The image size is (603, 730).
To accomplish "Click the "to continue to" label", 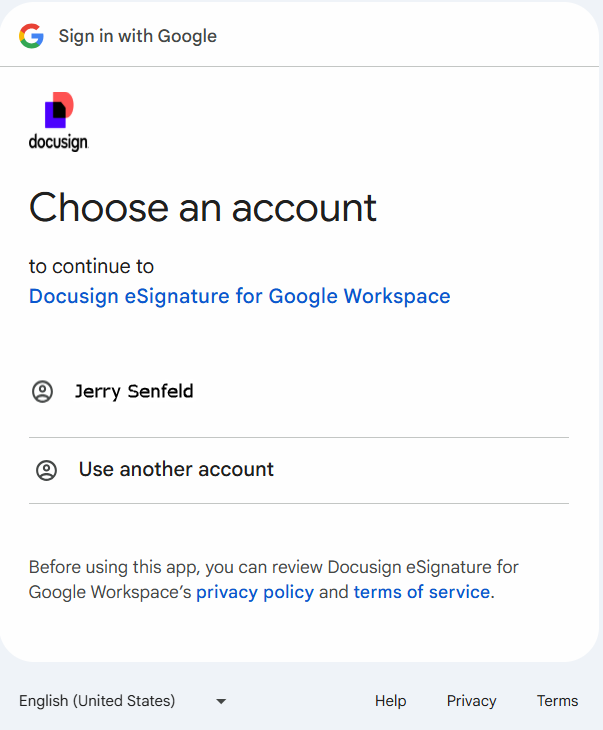I will pos(91,266).
